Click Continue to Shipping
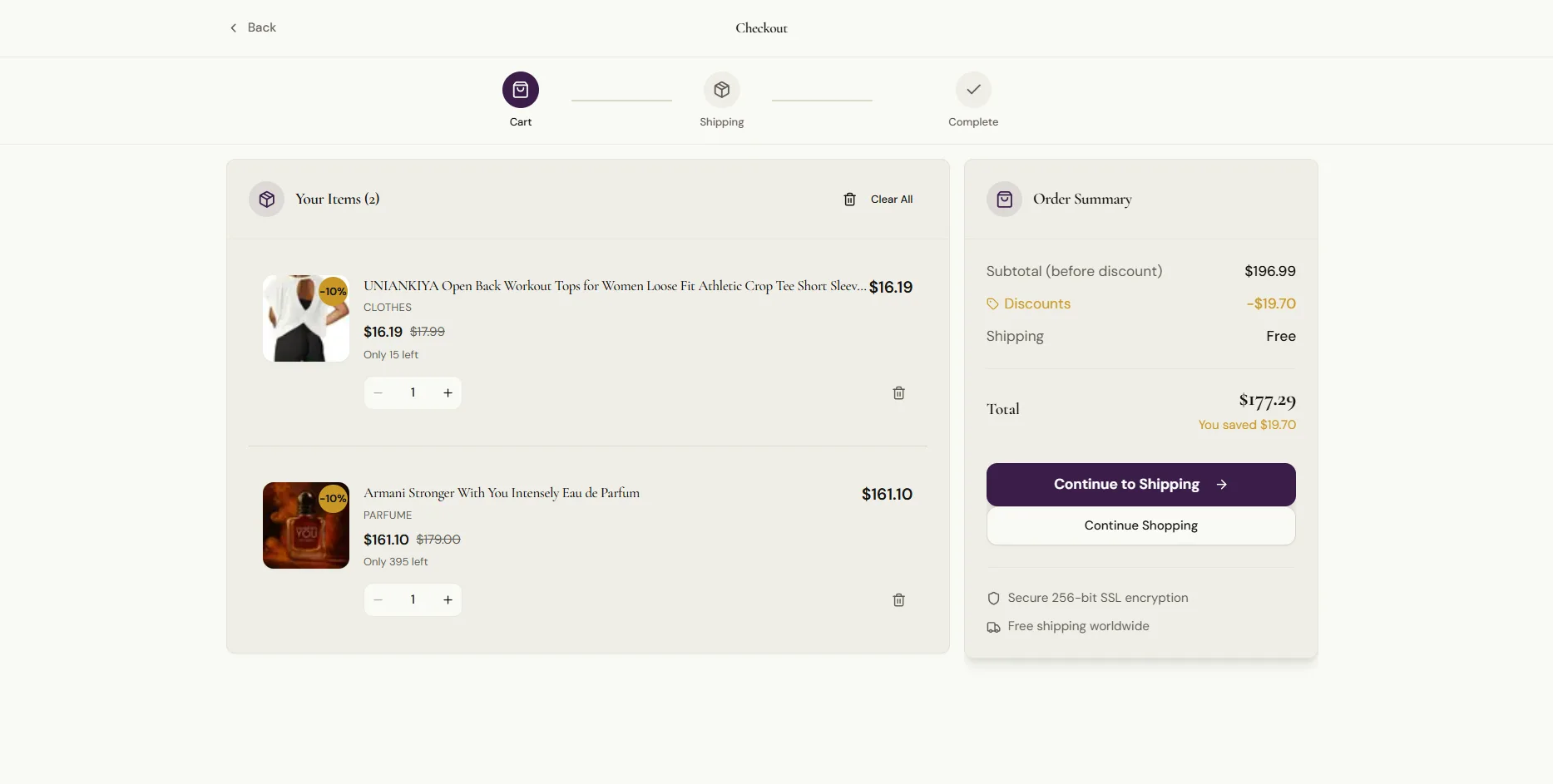Viewport: 1553px width, 784px height. pos(1140,484)
